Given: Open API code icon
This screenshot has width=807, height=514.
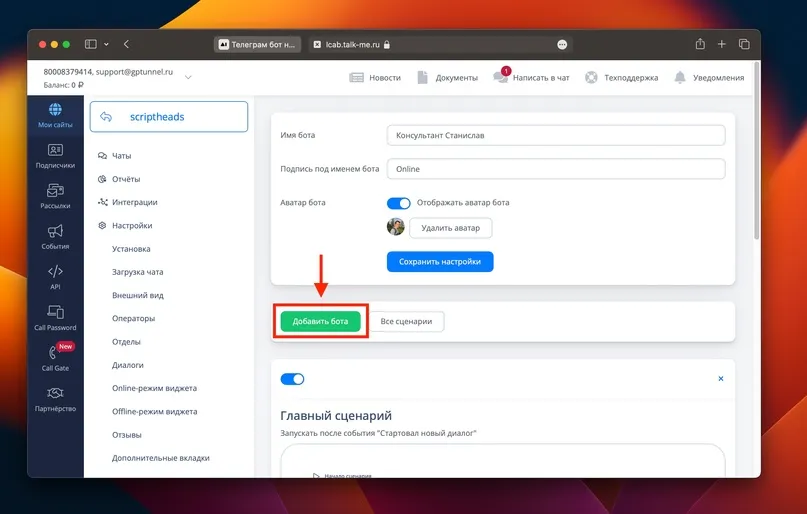Looking at the screenshot, I should [55, 271].
